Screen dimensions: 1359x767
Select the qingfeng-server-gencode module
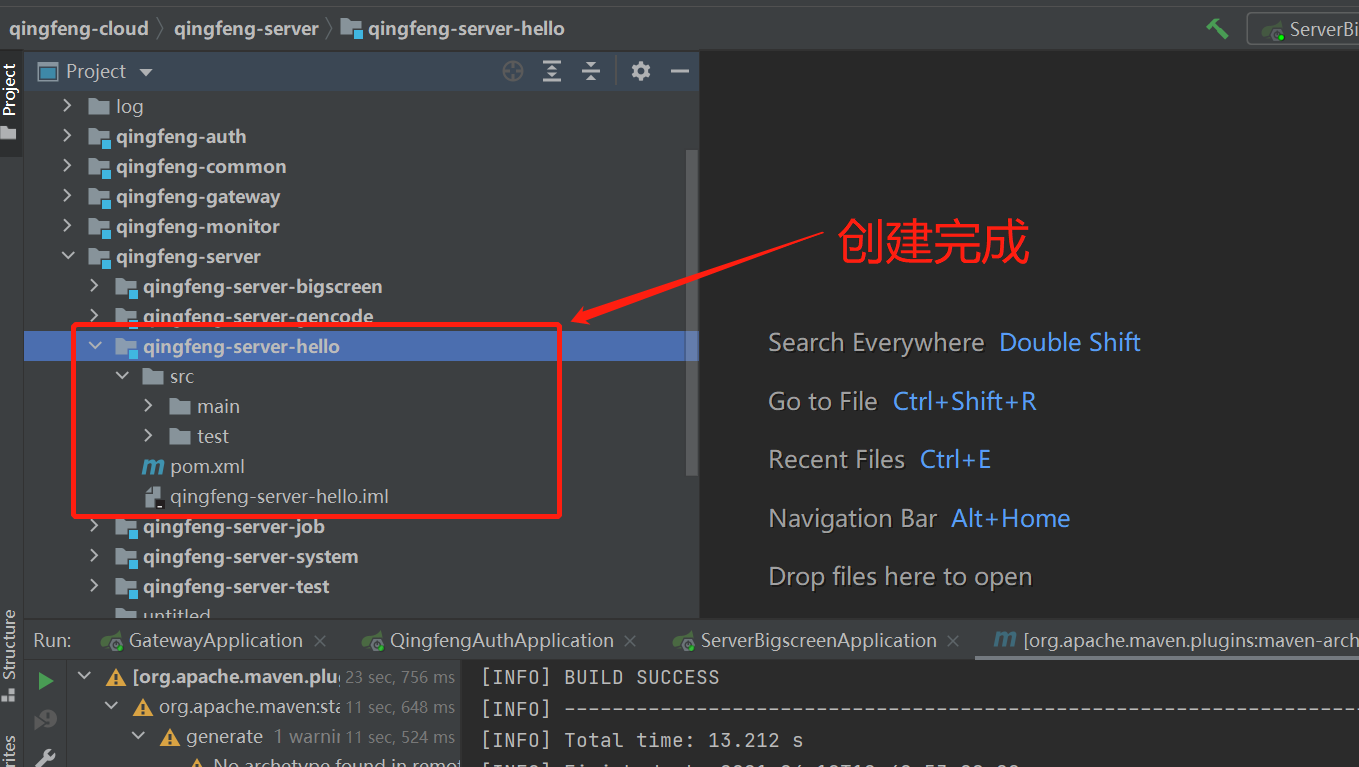pyautogui.click(x=258, y=316)
